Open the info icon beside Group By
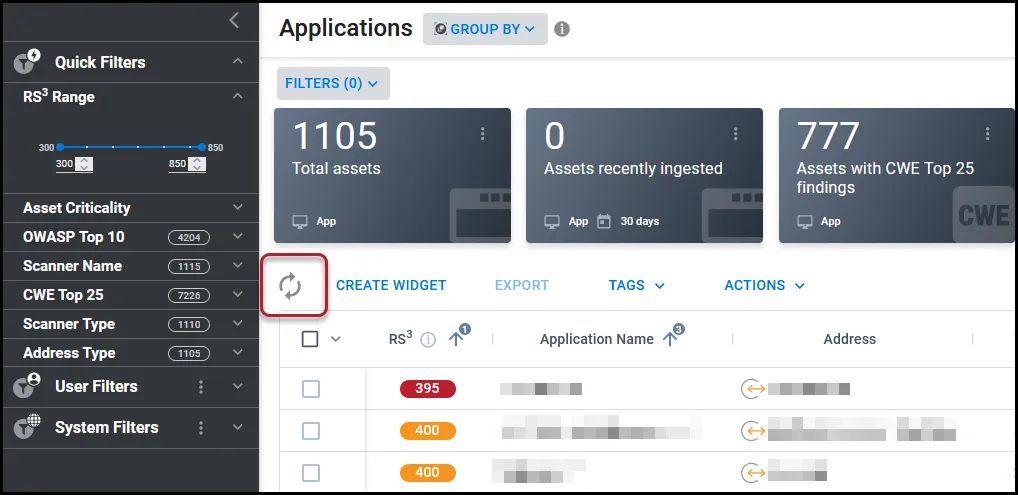1018x495 pixels. (x=562, y=29)
